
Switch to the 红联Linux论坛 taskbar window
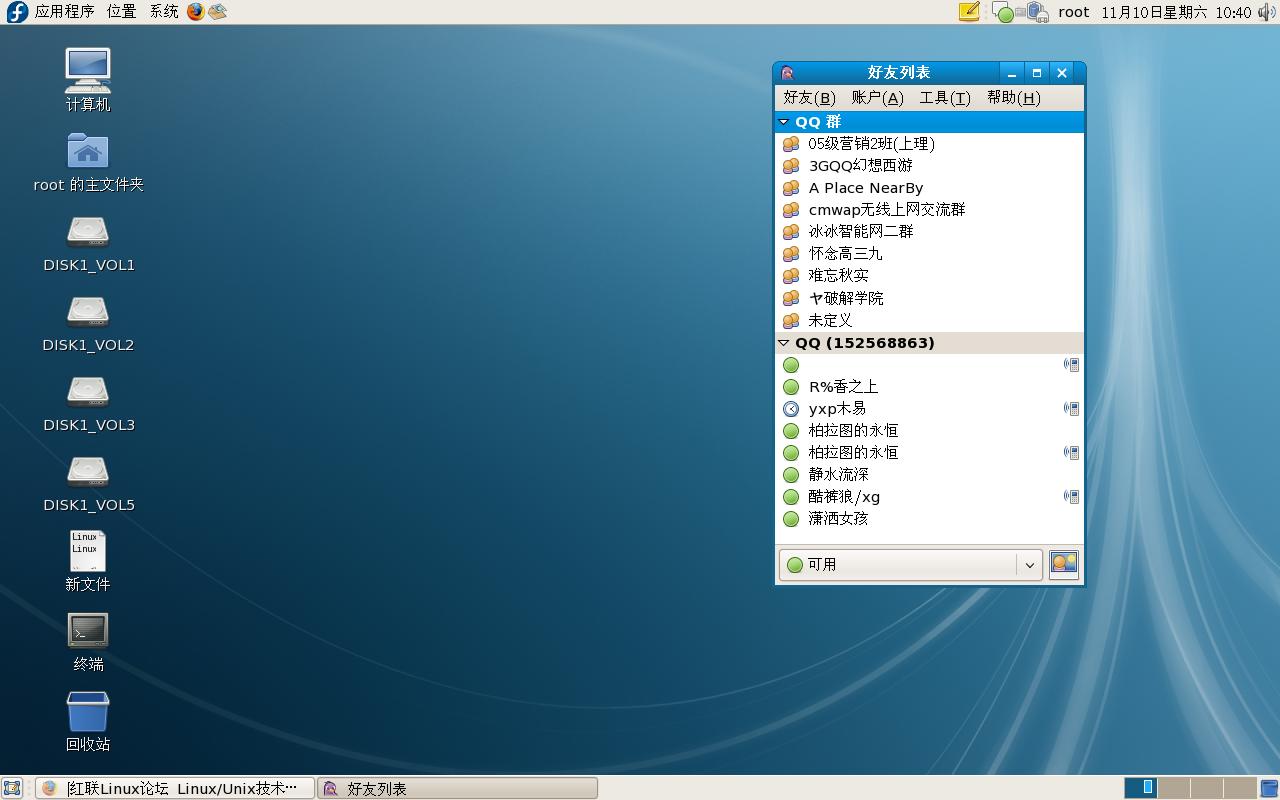click(x=170, y=788)
